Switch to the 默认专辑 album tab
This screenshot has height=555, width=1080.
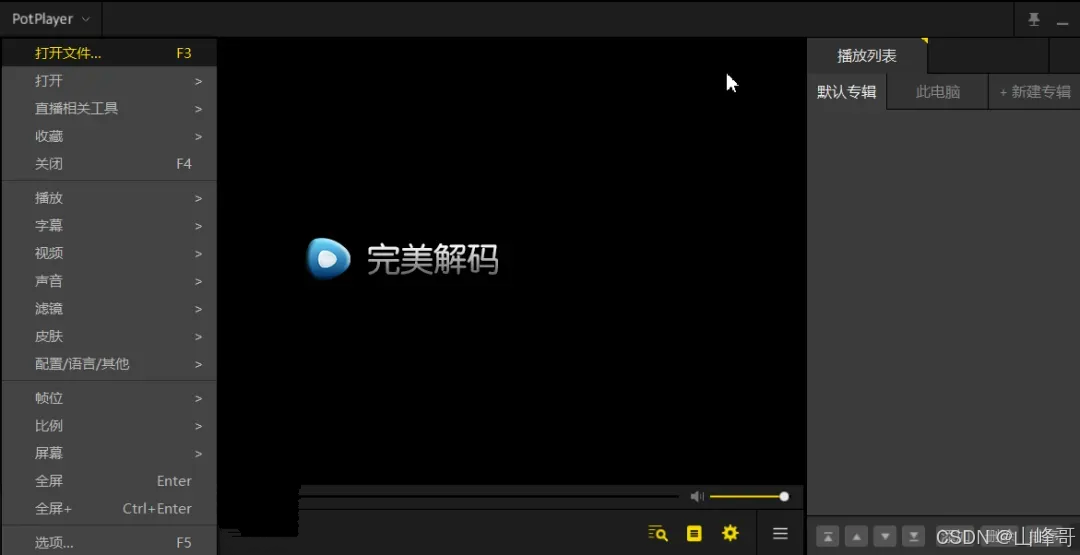(847, 92)
